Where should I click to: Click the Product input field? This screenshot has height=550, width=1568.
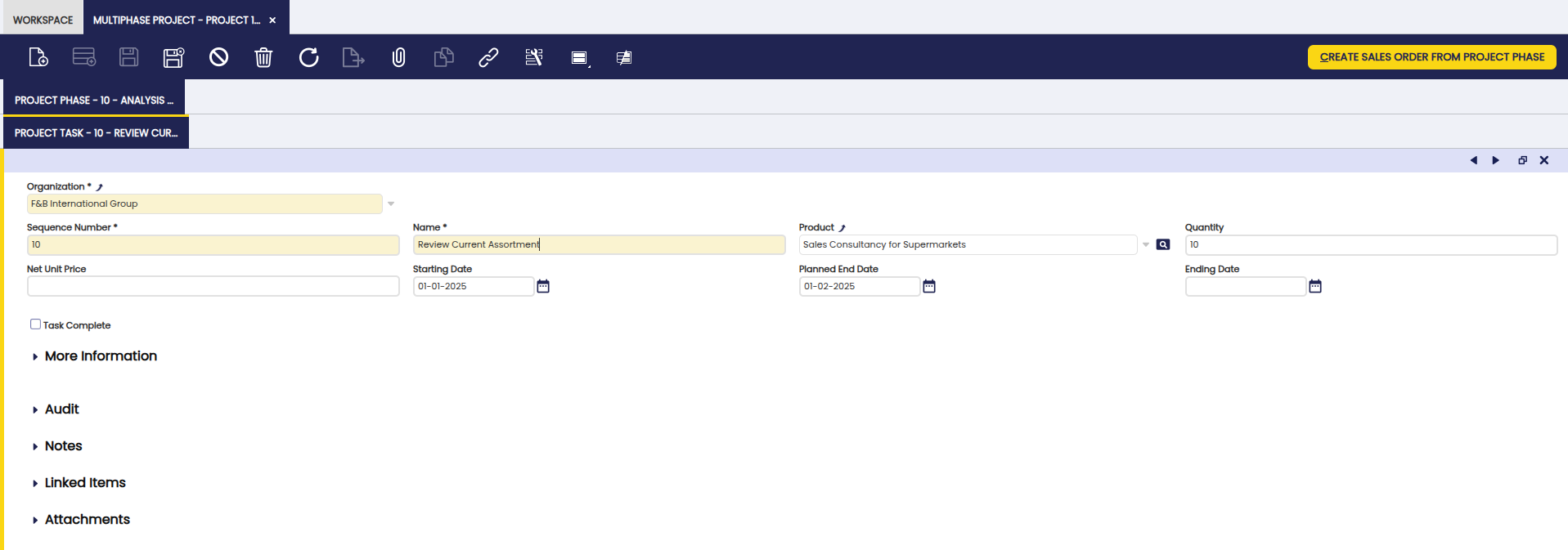[968, 244]
